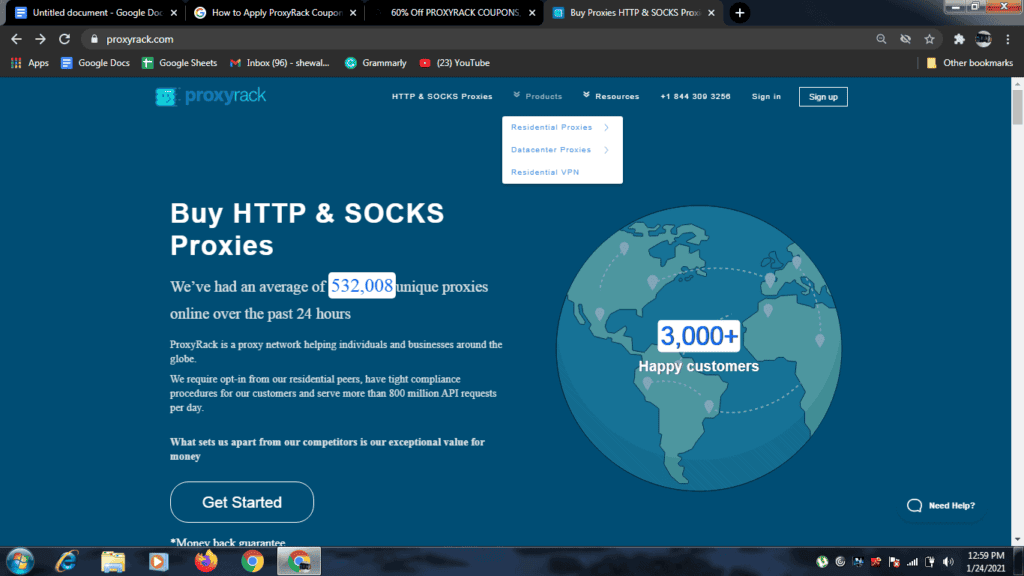Close the Untitled document tab
1024x576 pixels.
(174, 12)
